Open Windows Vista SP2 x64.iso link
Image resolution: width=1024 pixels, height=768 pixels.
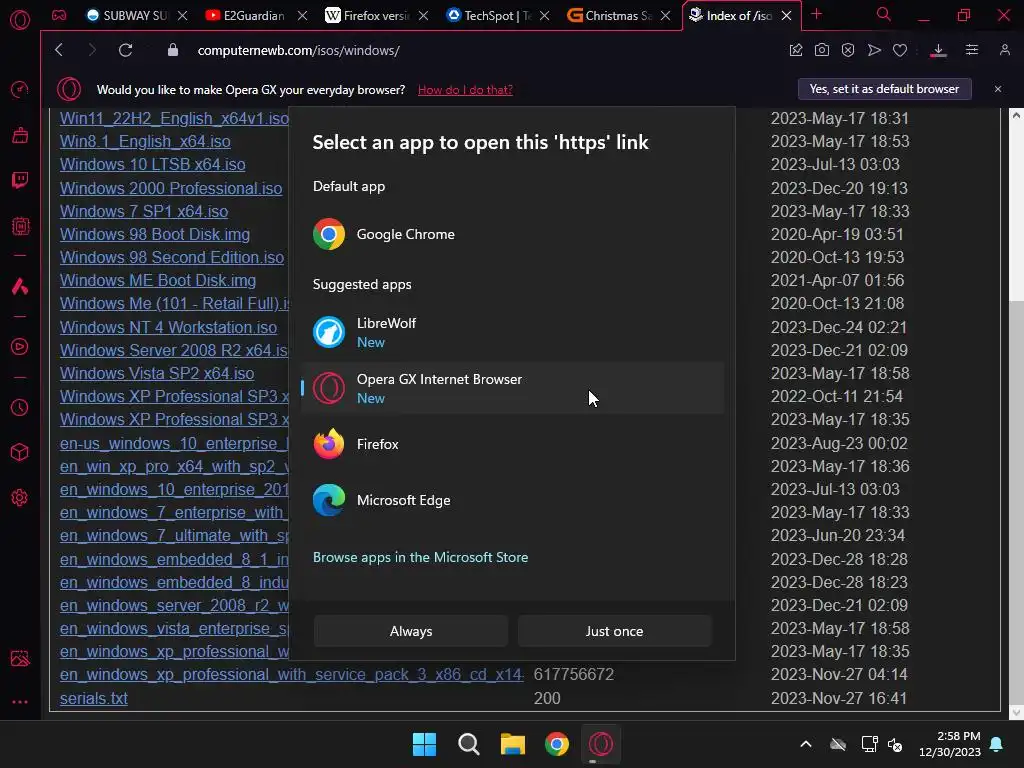[x=157, y=374]
